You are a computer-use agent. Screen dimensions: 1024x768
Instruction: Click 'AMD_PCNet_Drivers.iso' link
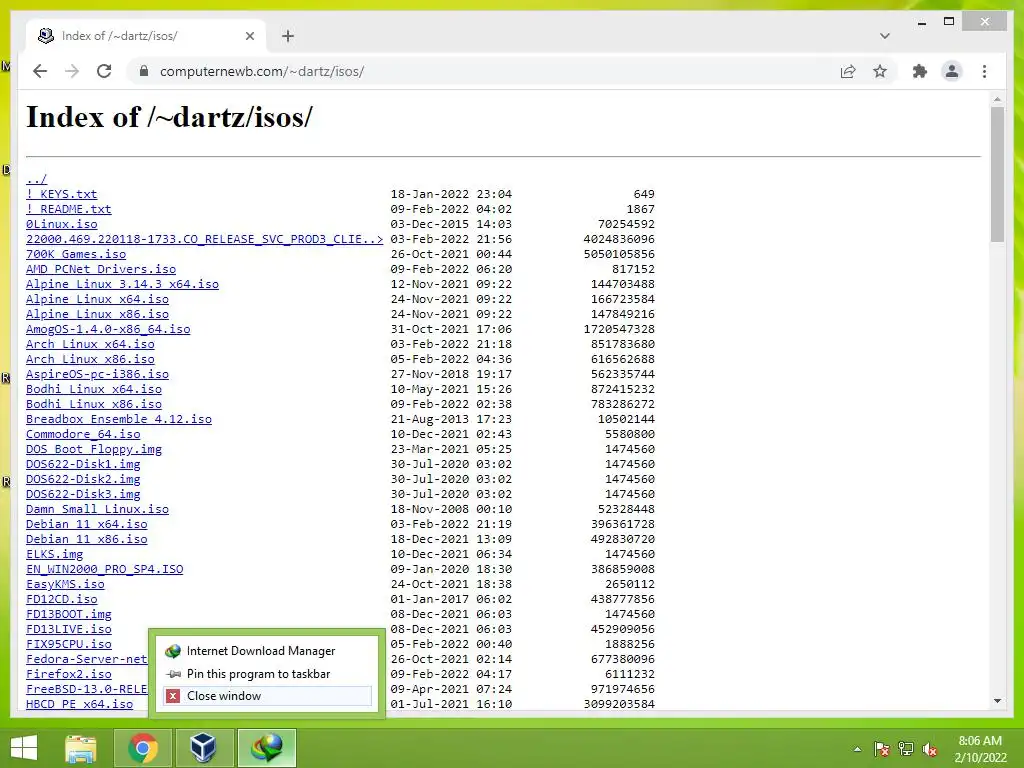point(101,269)
